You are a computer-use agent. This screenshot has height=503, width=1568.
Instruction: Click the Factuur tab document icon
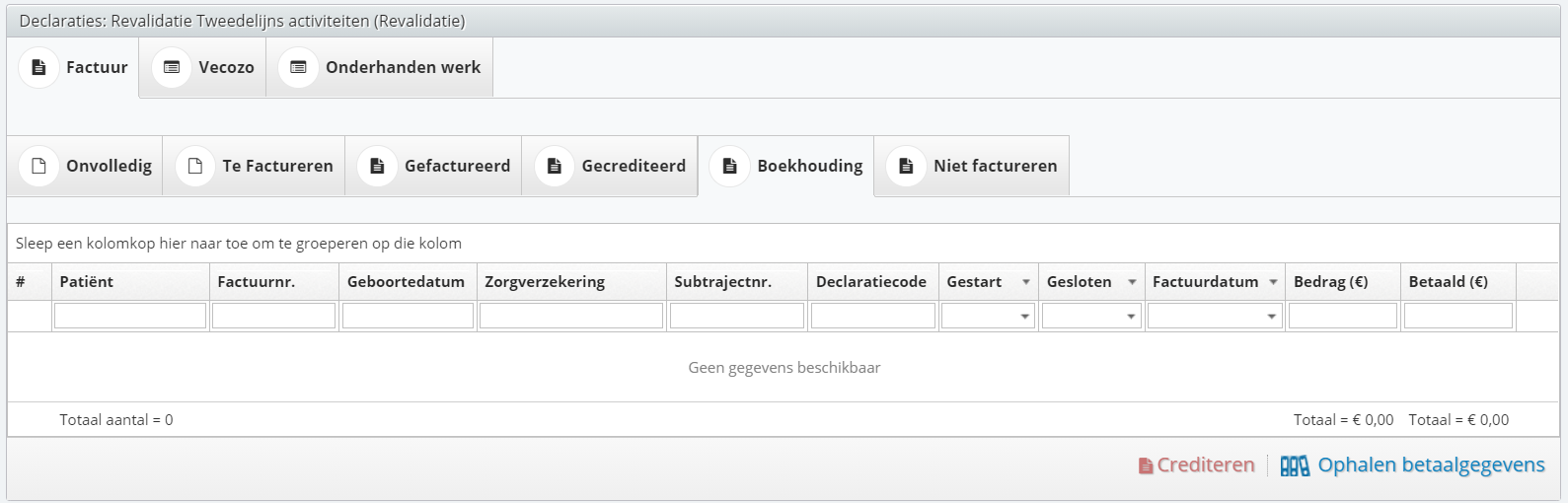click(x=39, y=67)
